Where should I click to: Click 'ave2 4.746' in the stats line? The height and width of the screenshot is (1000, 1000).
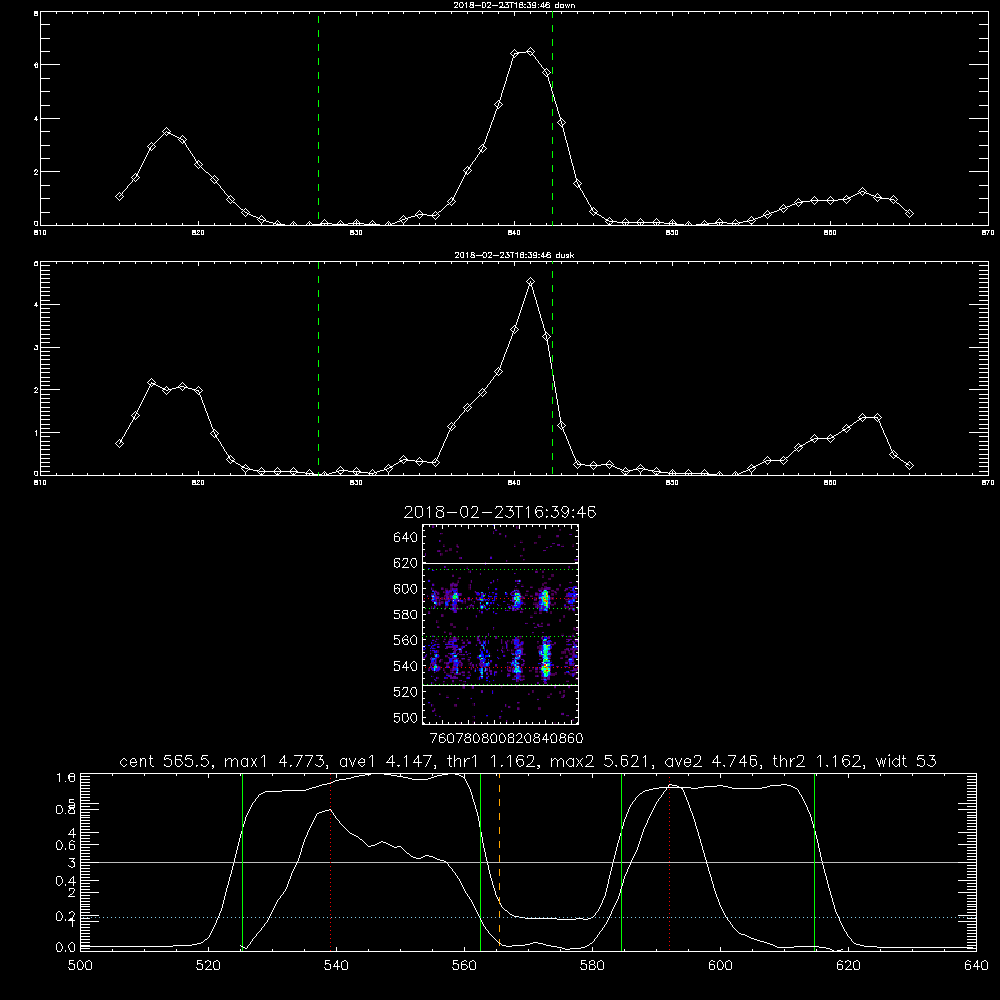click(x=711, y=761)
